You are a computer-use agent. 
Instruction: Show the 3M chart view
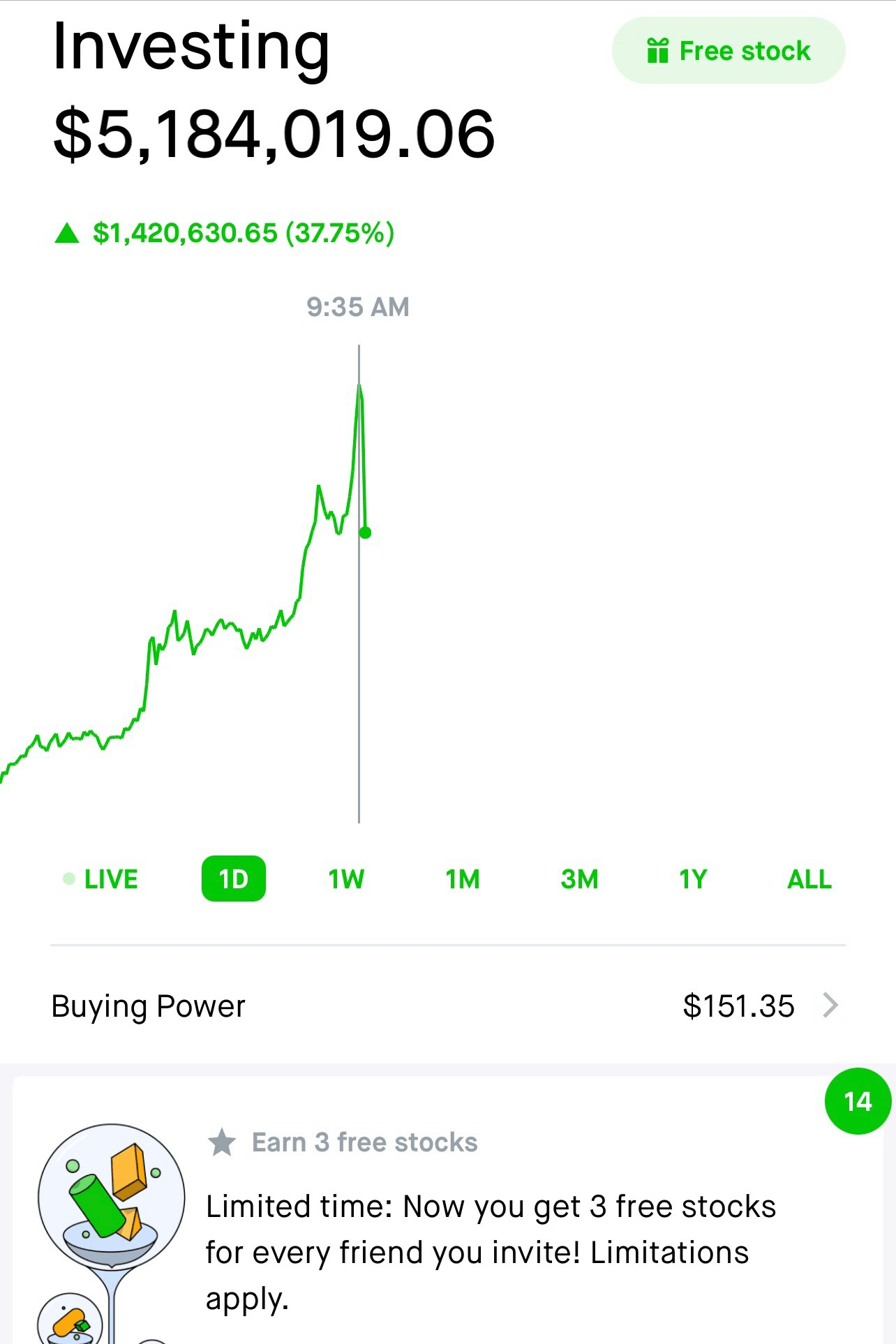click(579, 879)
